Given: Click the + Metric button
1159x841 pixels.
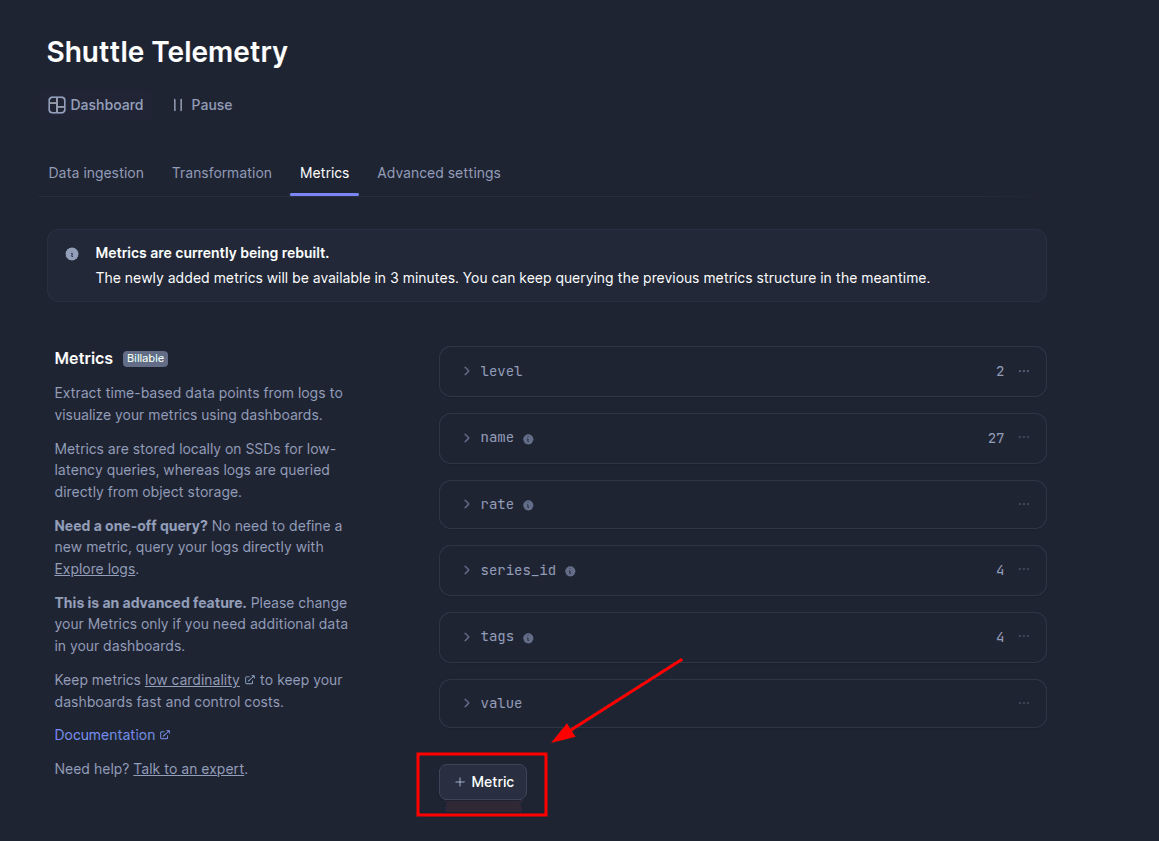Looking at the screenshot, I should point(483,782).
